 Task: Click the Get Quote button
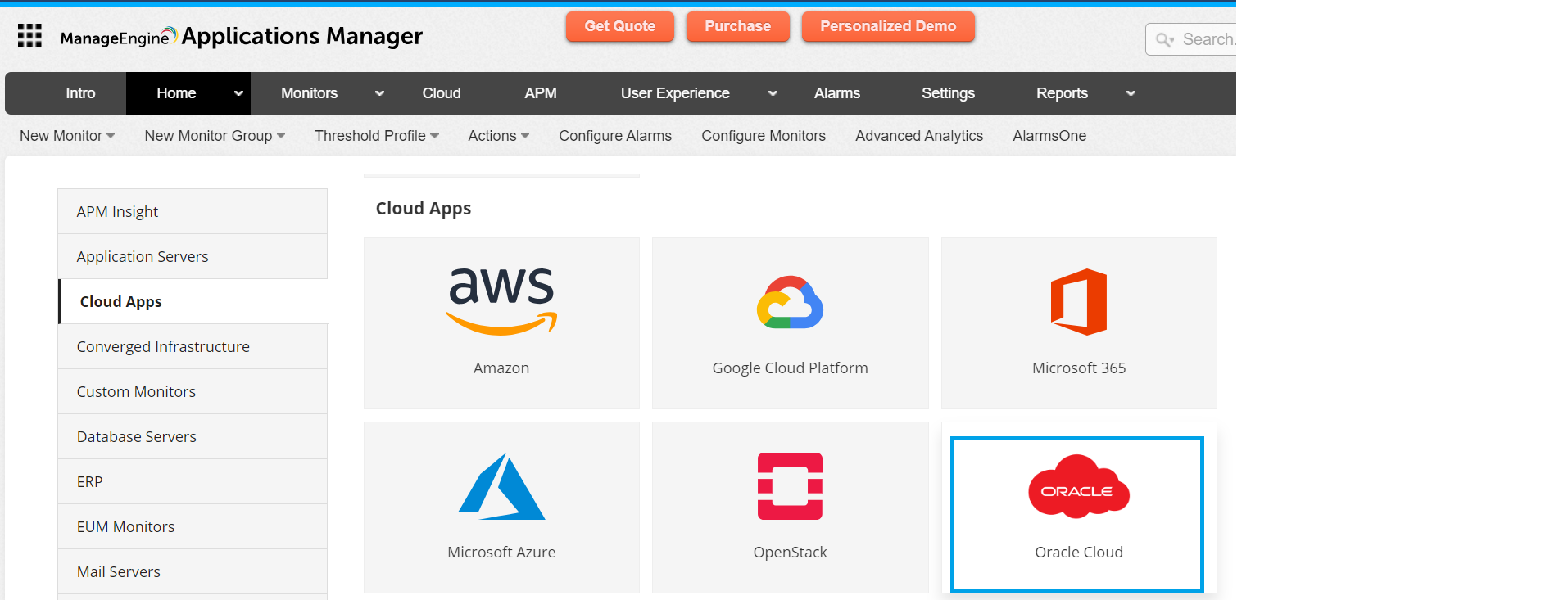[x=620, y=26]
